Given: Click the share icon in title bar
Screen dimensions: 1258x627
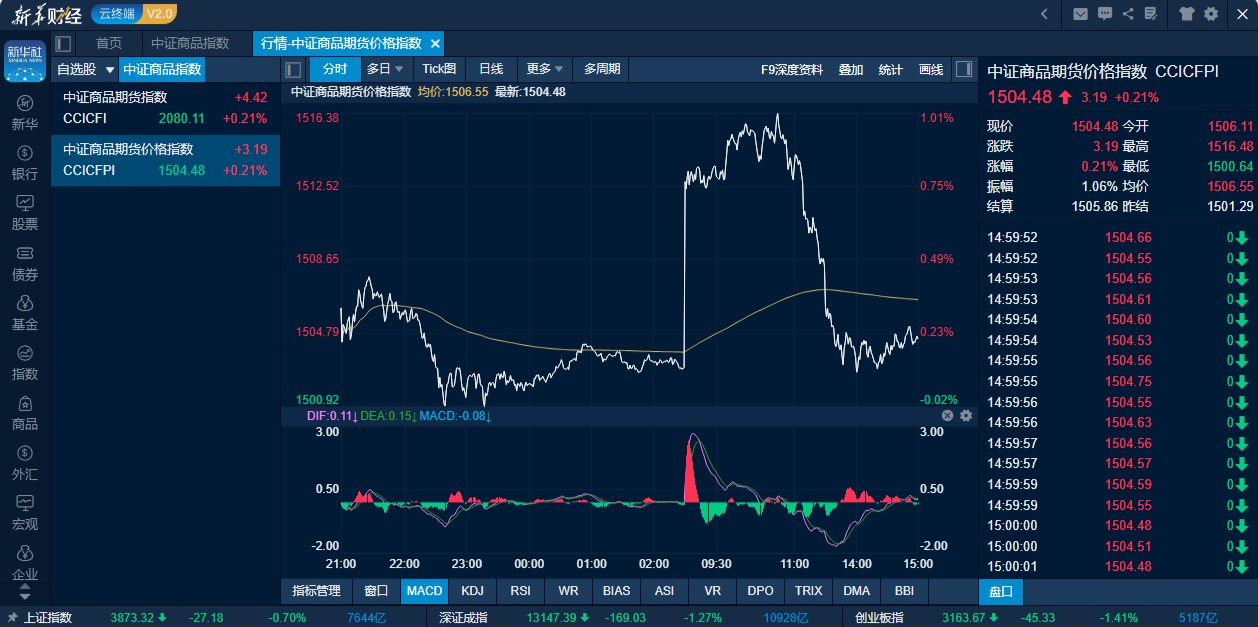Looking at the screenshot, I should point(1128,14).
